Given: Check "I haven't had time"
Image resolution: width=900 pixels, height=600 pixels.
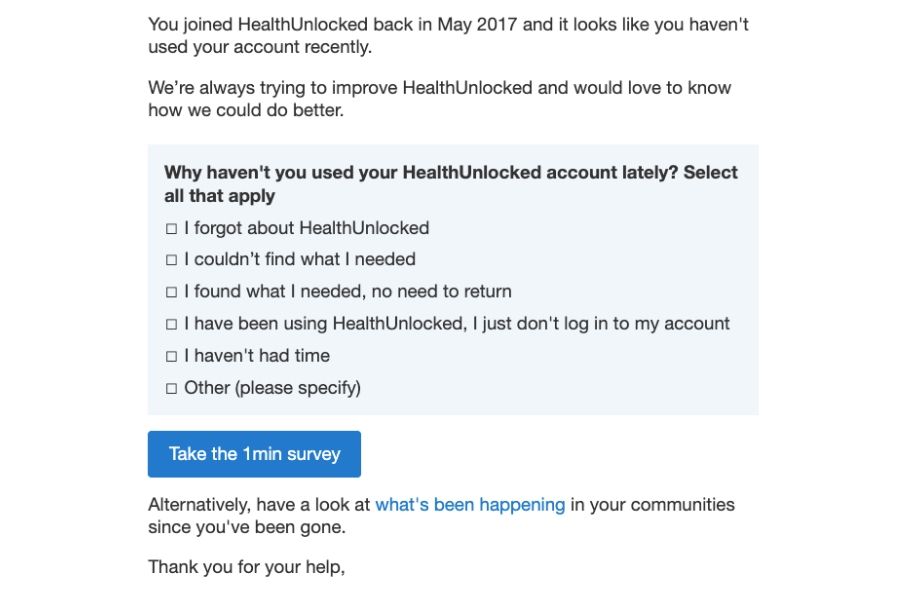Looking at the screenshot, I should point(170,356).
